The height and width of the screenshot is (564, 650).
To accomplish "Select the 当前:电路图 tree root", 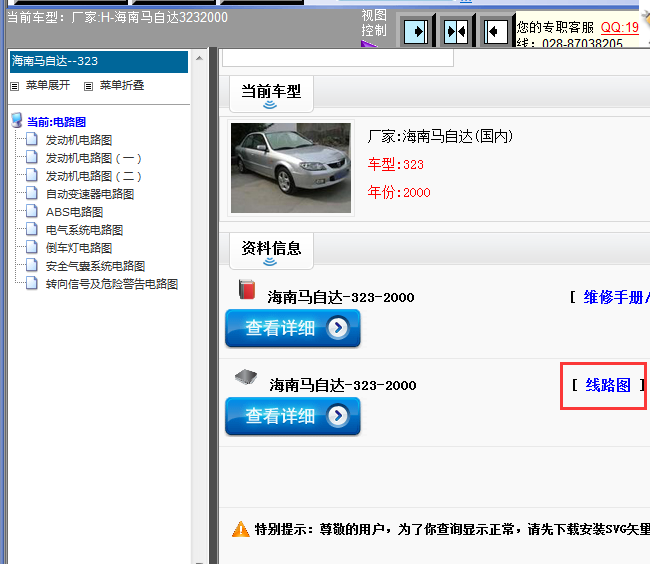I will coord(56,122).
